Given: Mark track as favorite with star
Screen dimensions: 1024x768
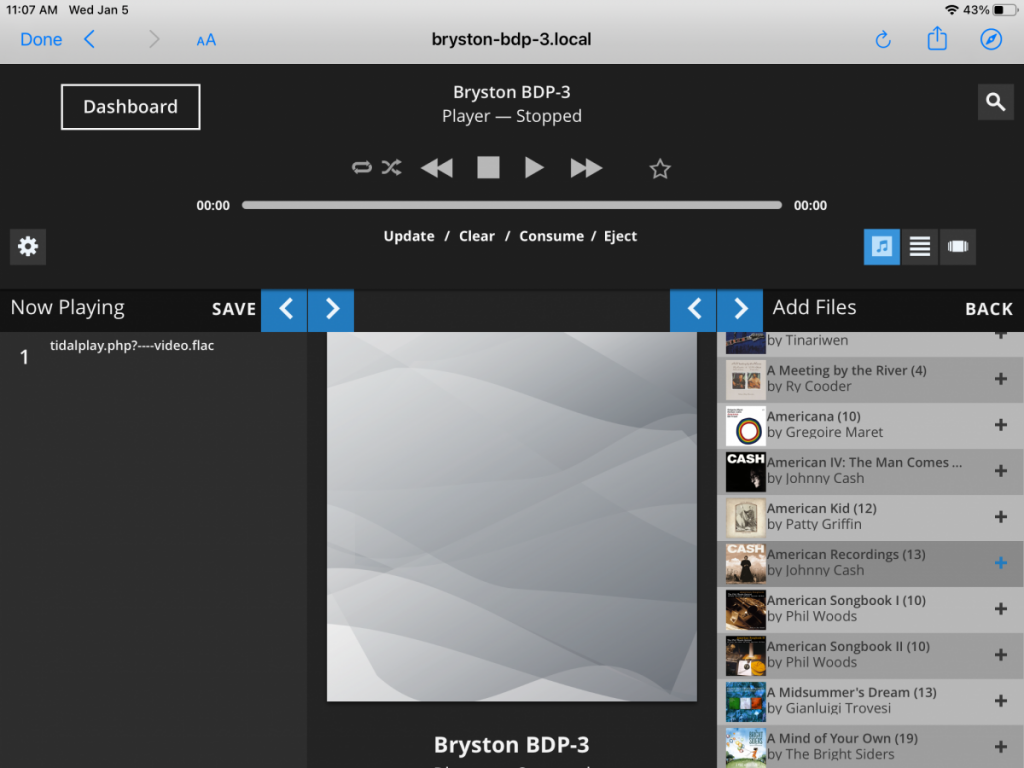Looking at the screenshot, I should pyautogui.click(x=660, y=169).
